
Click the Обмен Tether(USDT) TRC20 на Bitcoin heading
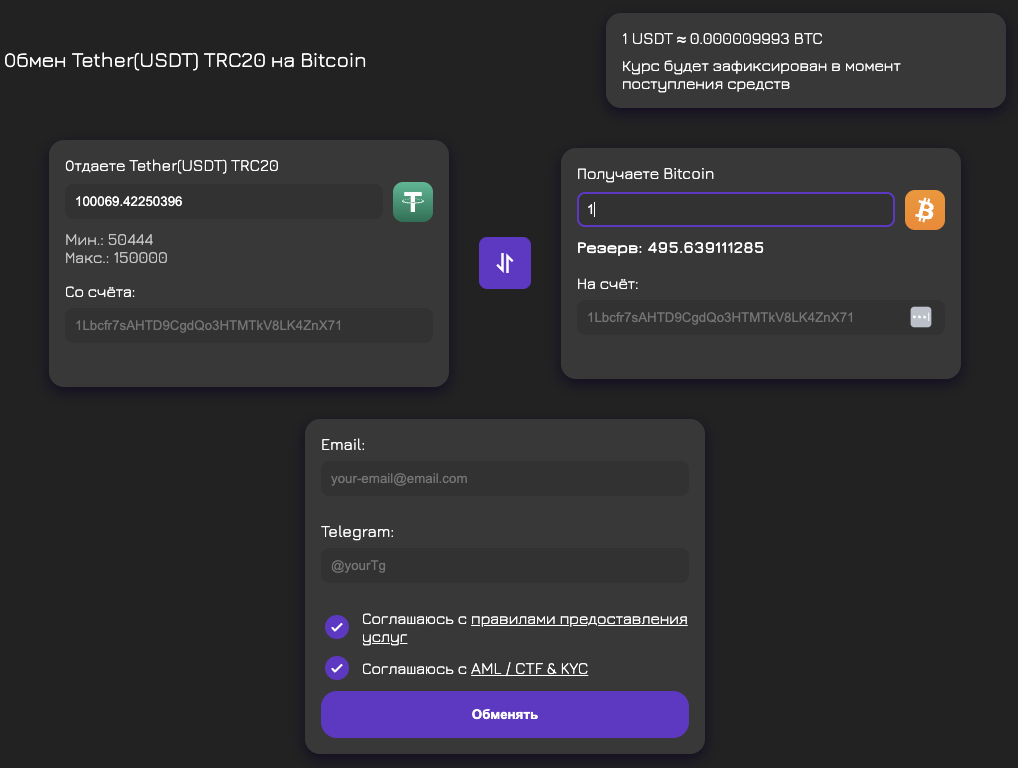tap(186, 61)
